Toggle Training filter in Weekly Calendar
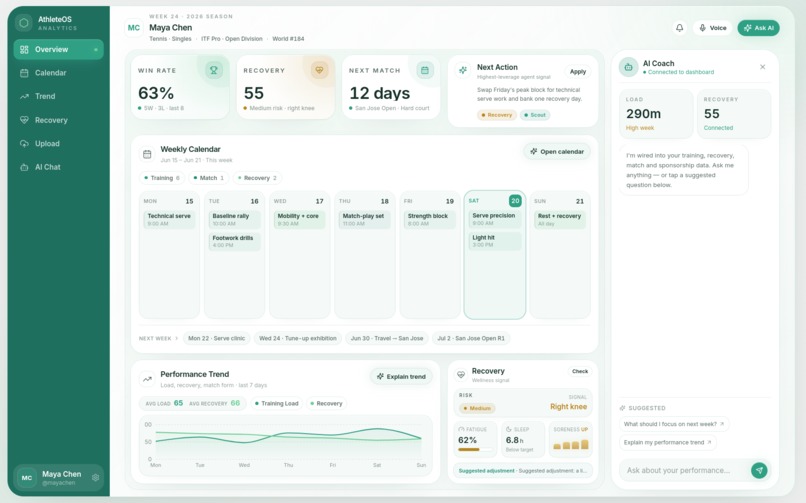 162,178
